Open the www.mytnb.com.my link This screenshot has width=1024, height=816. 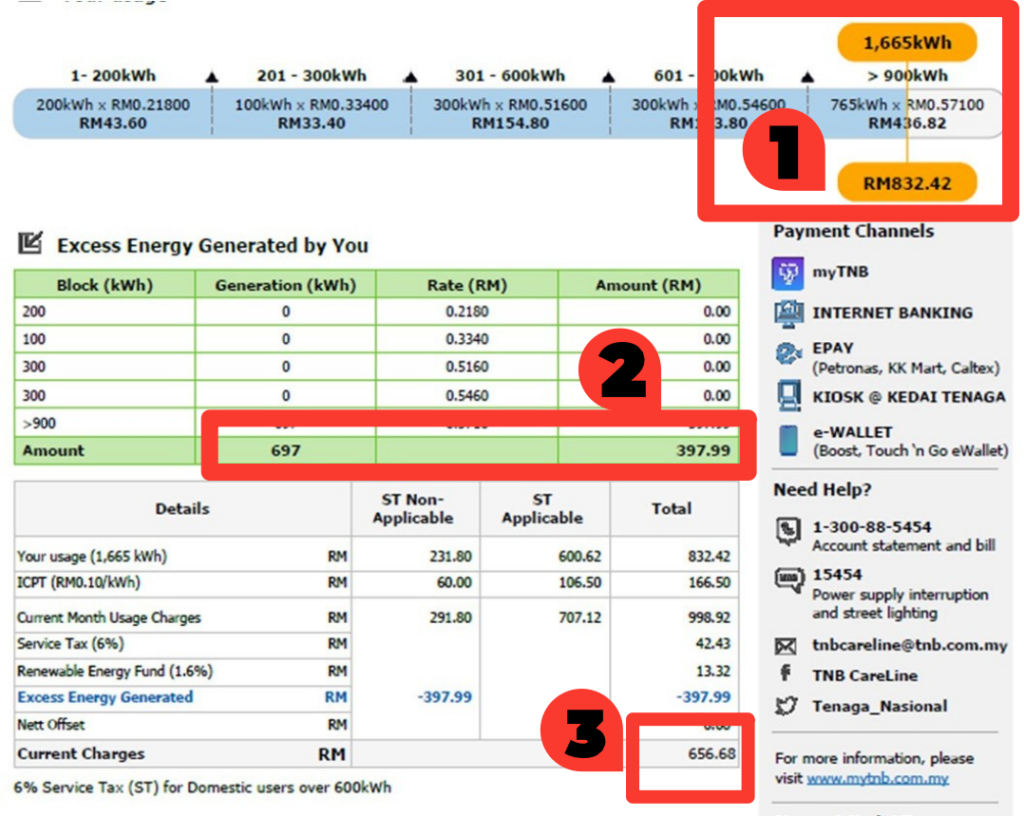coord(877,779)
